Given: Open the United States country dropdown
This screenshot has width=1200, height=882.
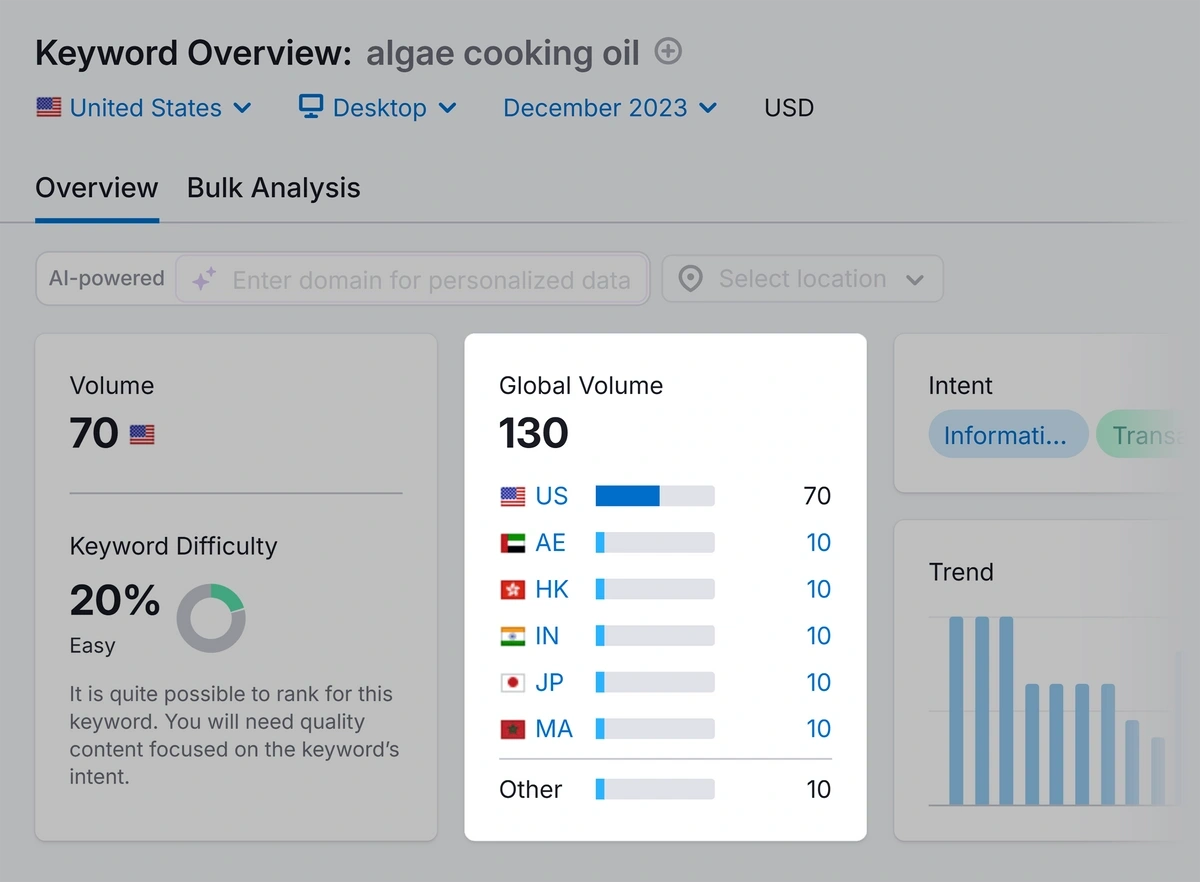Looking at the screenshot, I should tap(144, 108).
